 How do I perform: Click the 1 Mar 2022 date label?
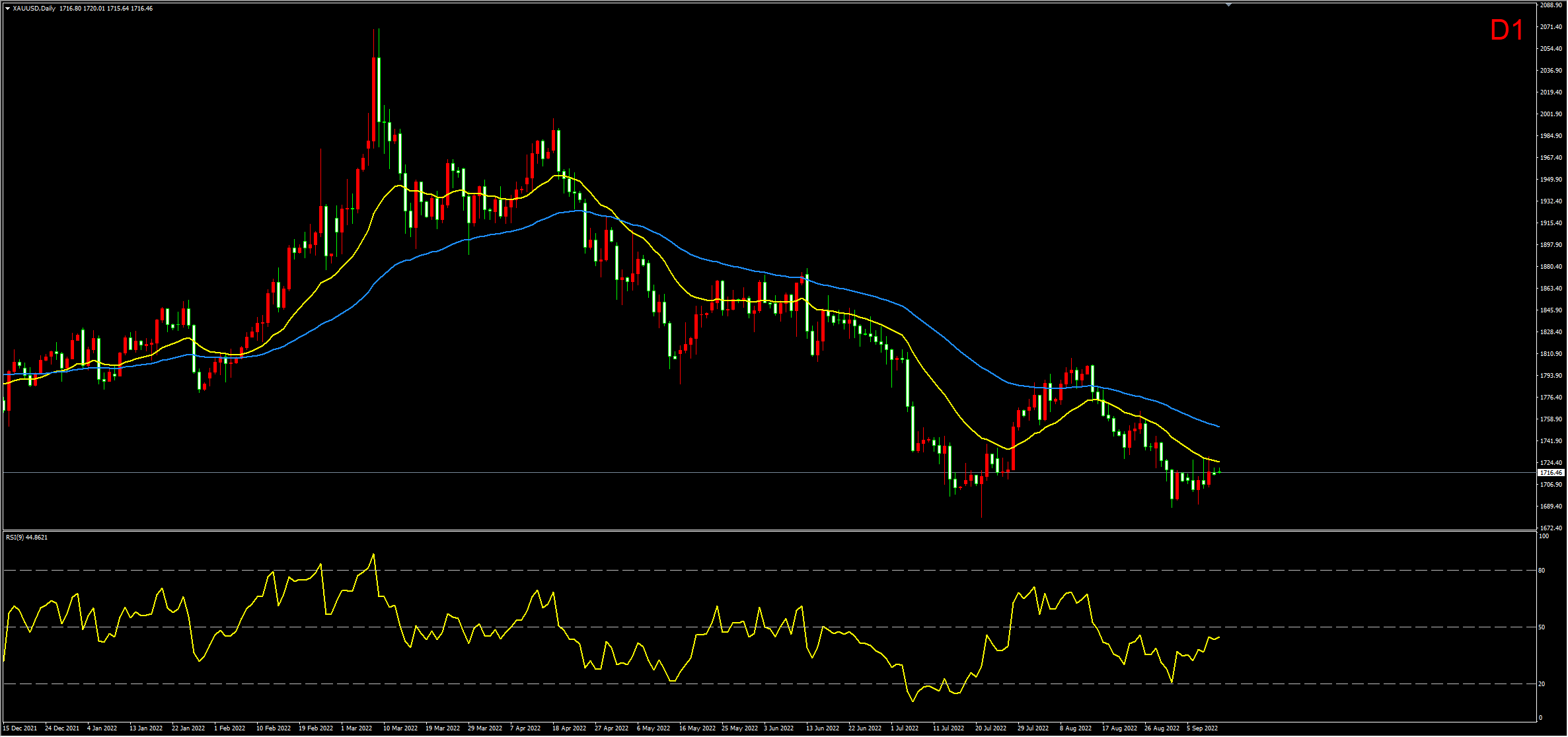click(356, 728)
